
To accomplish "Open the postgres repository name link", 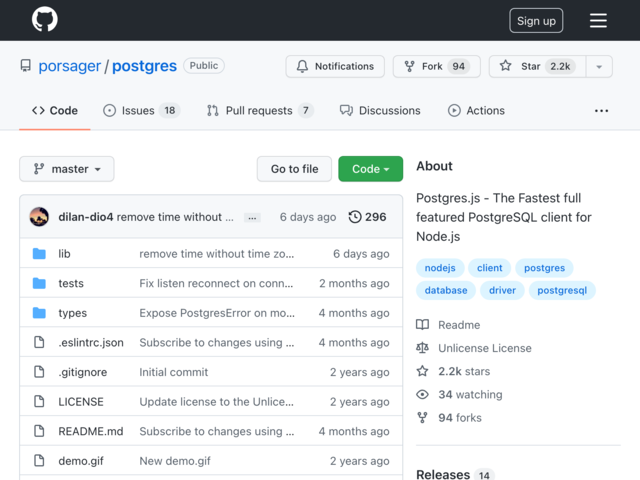I will tap(144, 66).
